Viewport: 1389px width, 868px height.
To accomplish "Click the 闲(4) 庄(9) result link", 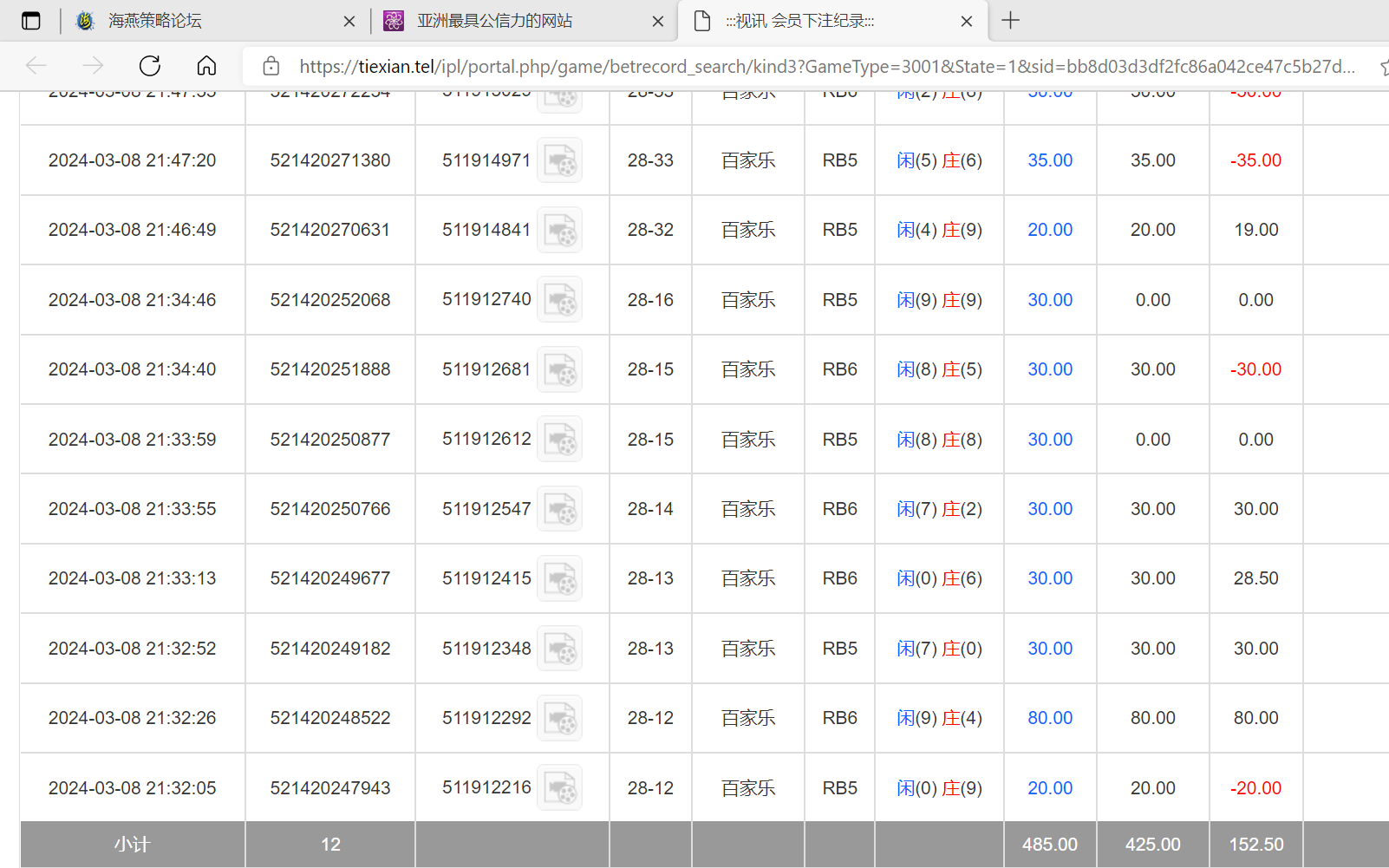I will click(x=939, y=230).
